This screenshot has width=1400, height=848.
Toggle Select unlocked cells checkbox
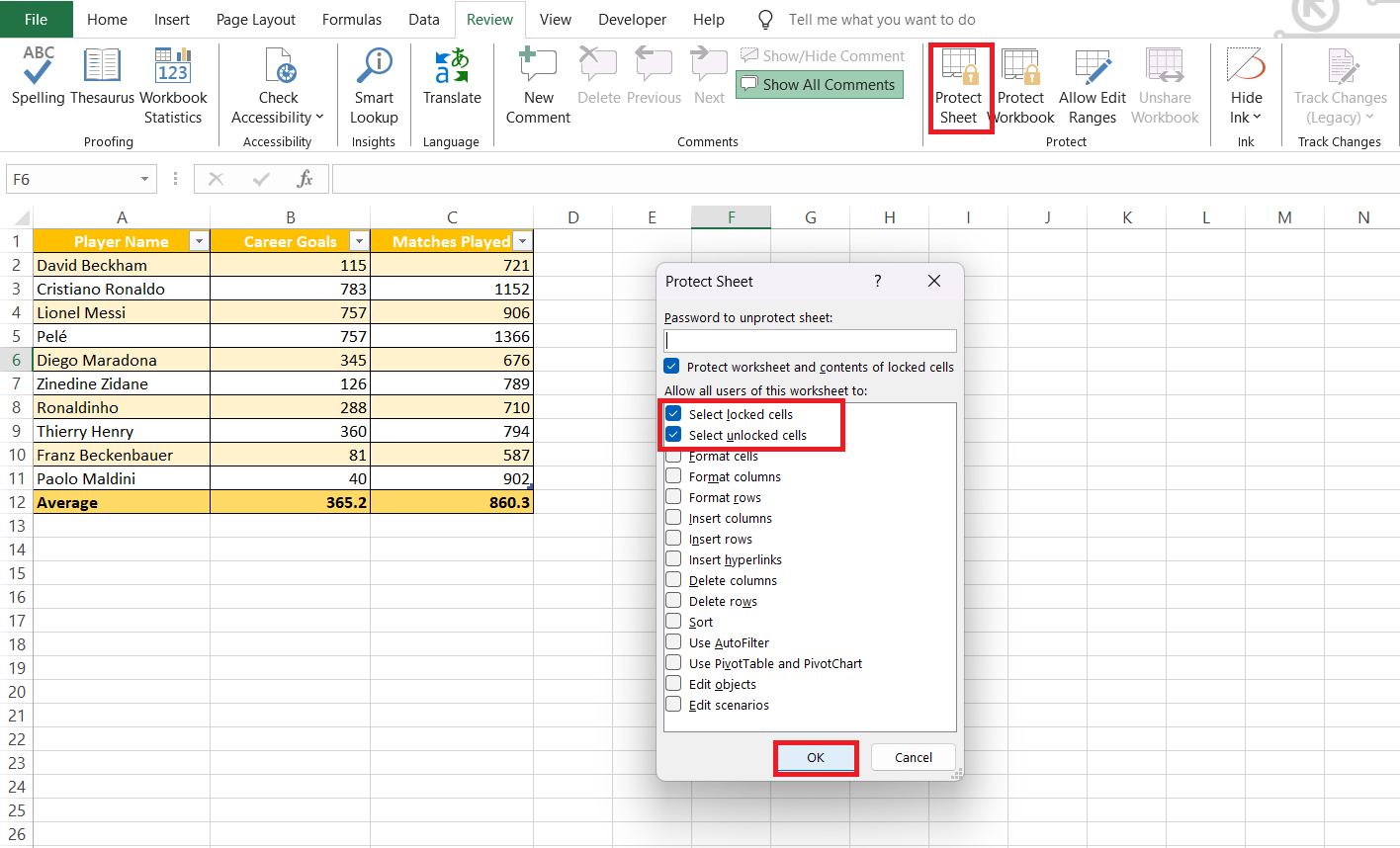[x=673, y=435]
